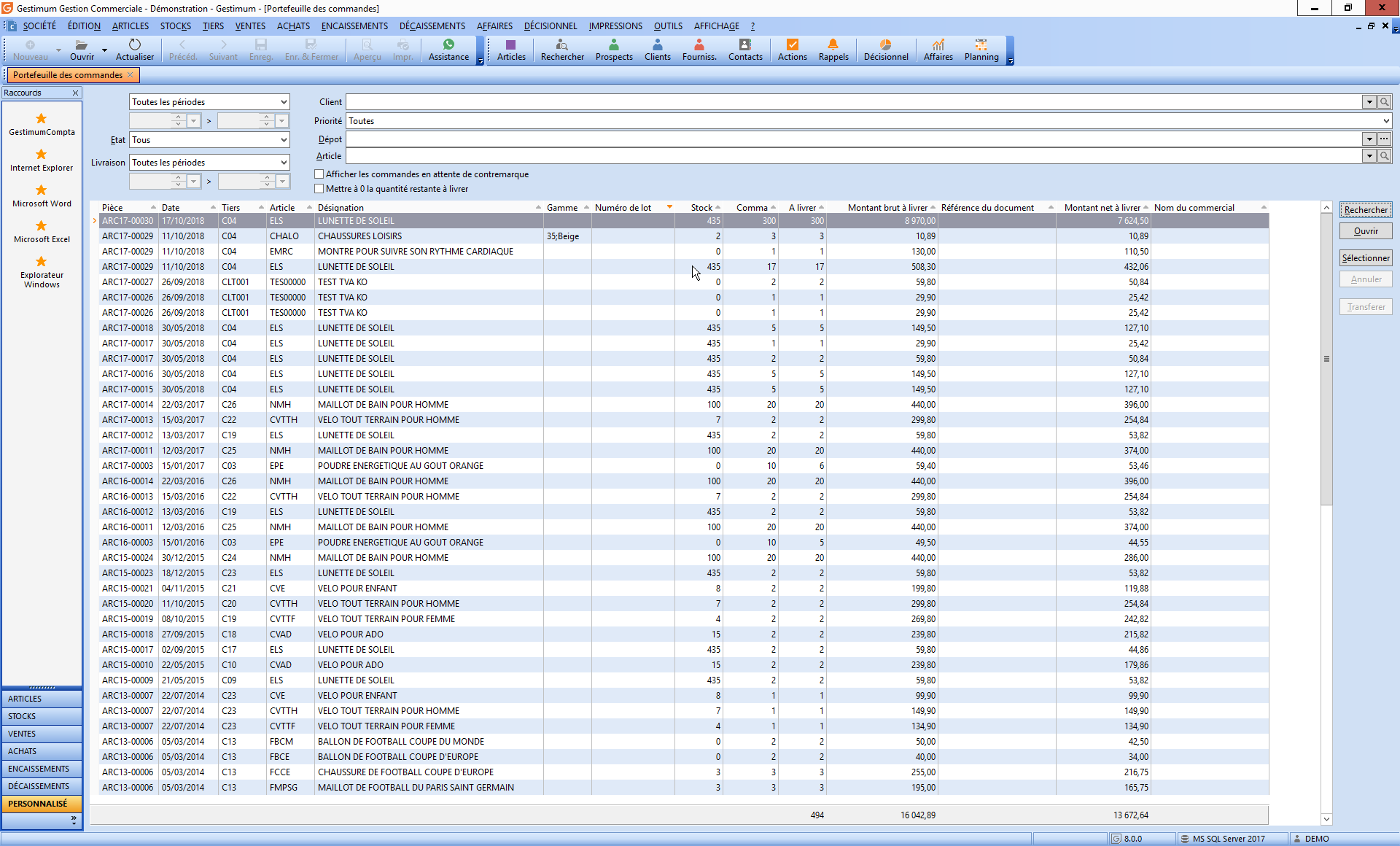The image size is (1400, 846).
Task: Open Actions from the toolbar
Action: pos(793,50)
